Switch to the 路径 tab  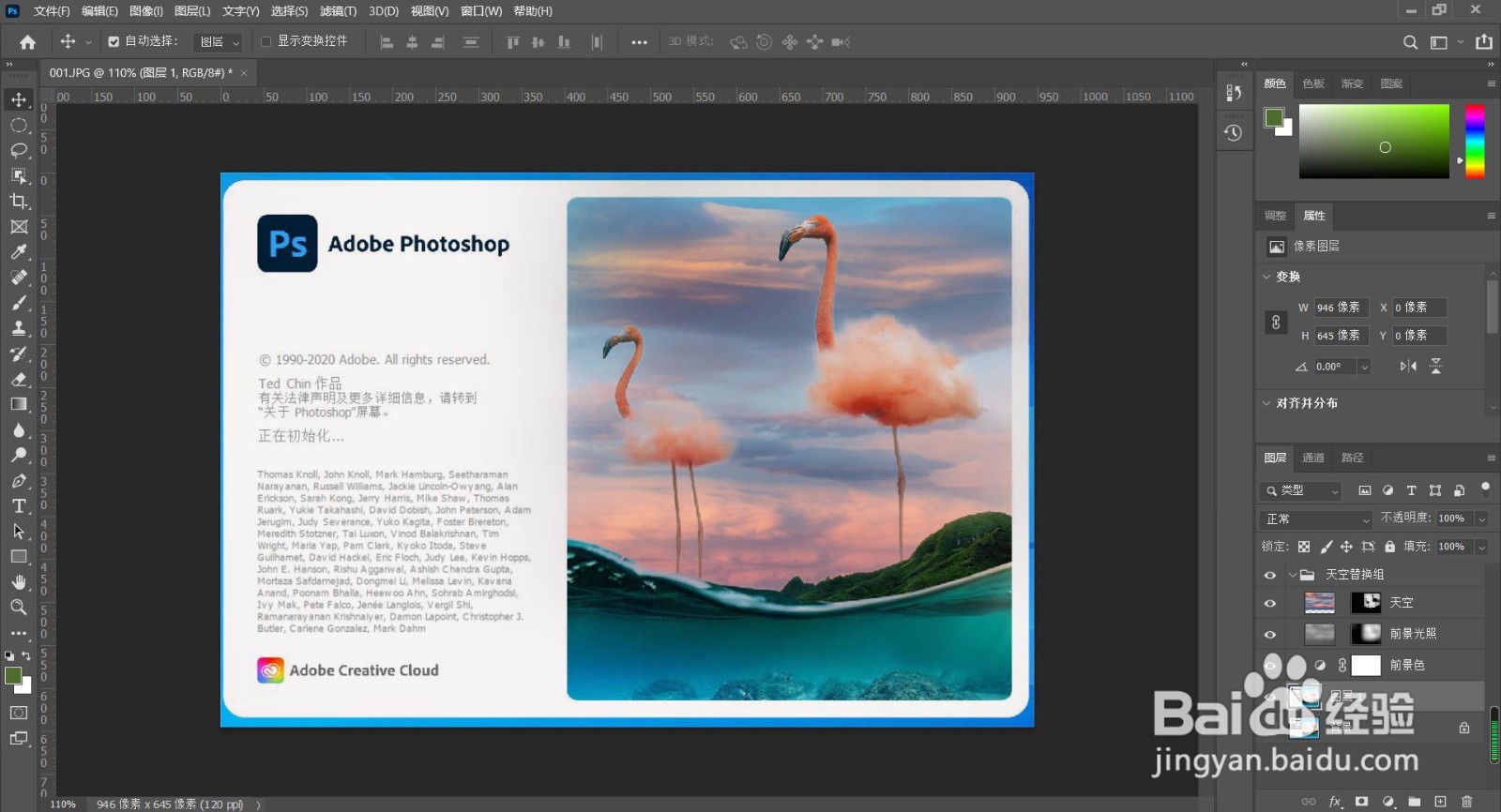(1352, 458)
